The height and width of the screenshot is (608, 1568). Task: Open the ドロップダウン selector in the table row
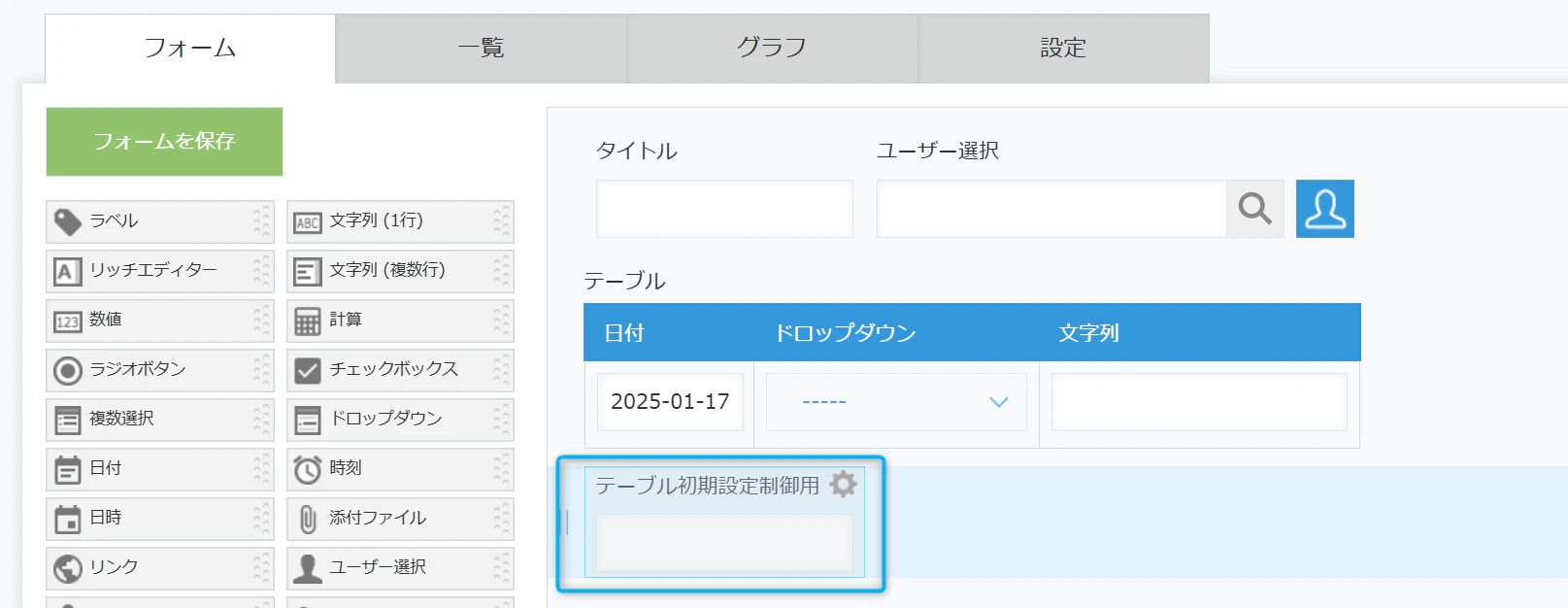896,402
